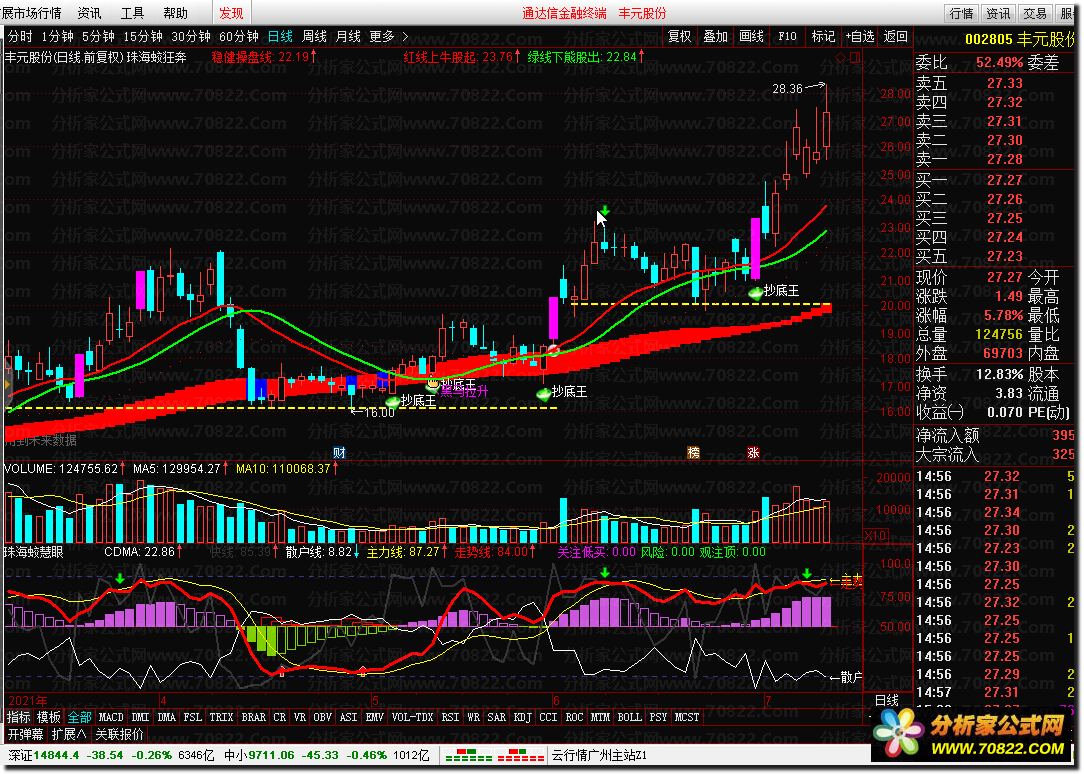
Task: Select the ROC indicator
Action: click(x=574, y=717)
